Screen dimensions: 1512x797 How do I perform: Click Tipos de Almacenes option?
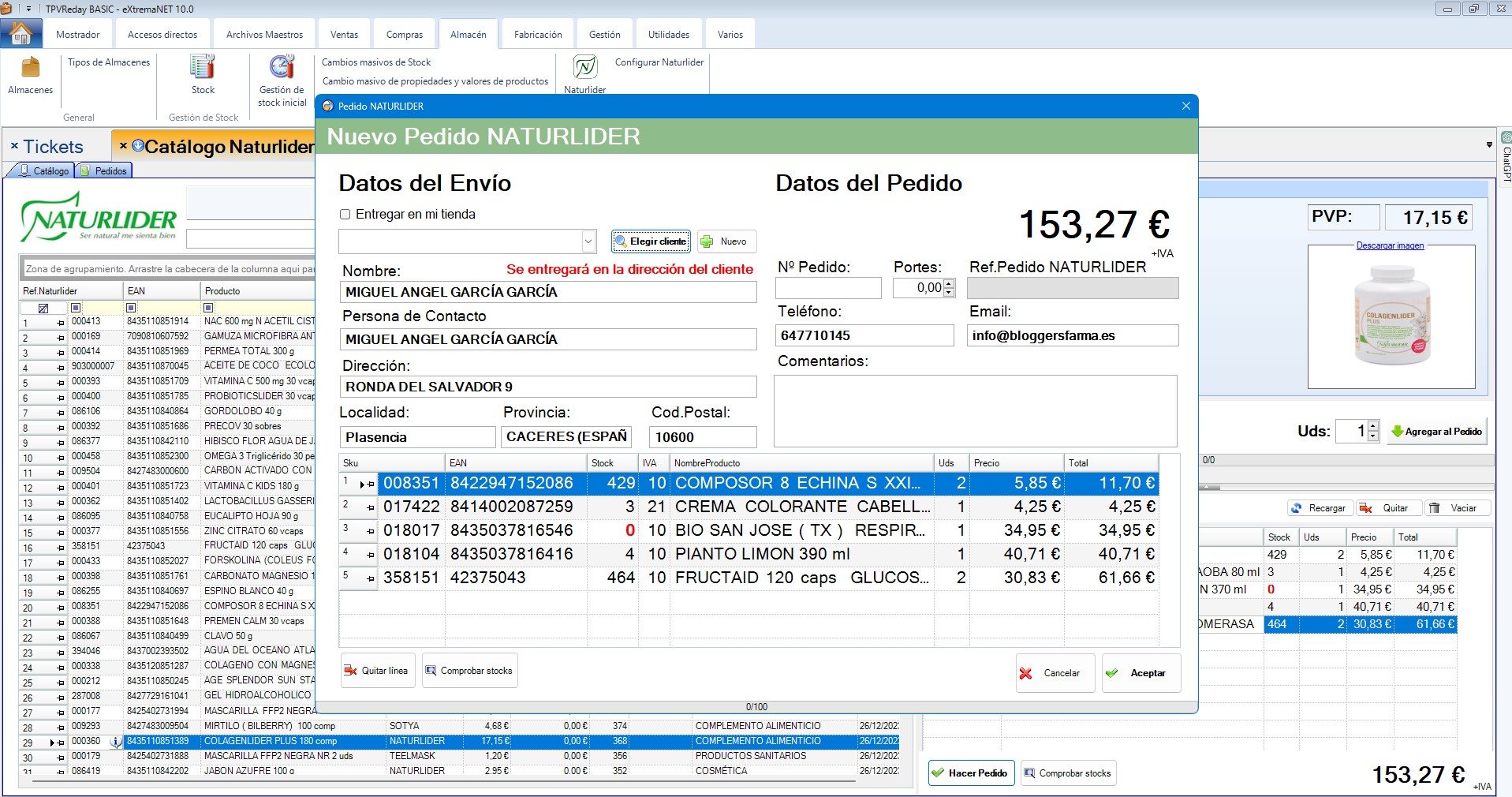click(x=109, y=62)
